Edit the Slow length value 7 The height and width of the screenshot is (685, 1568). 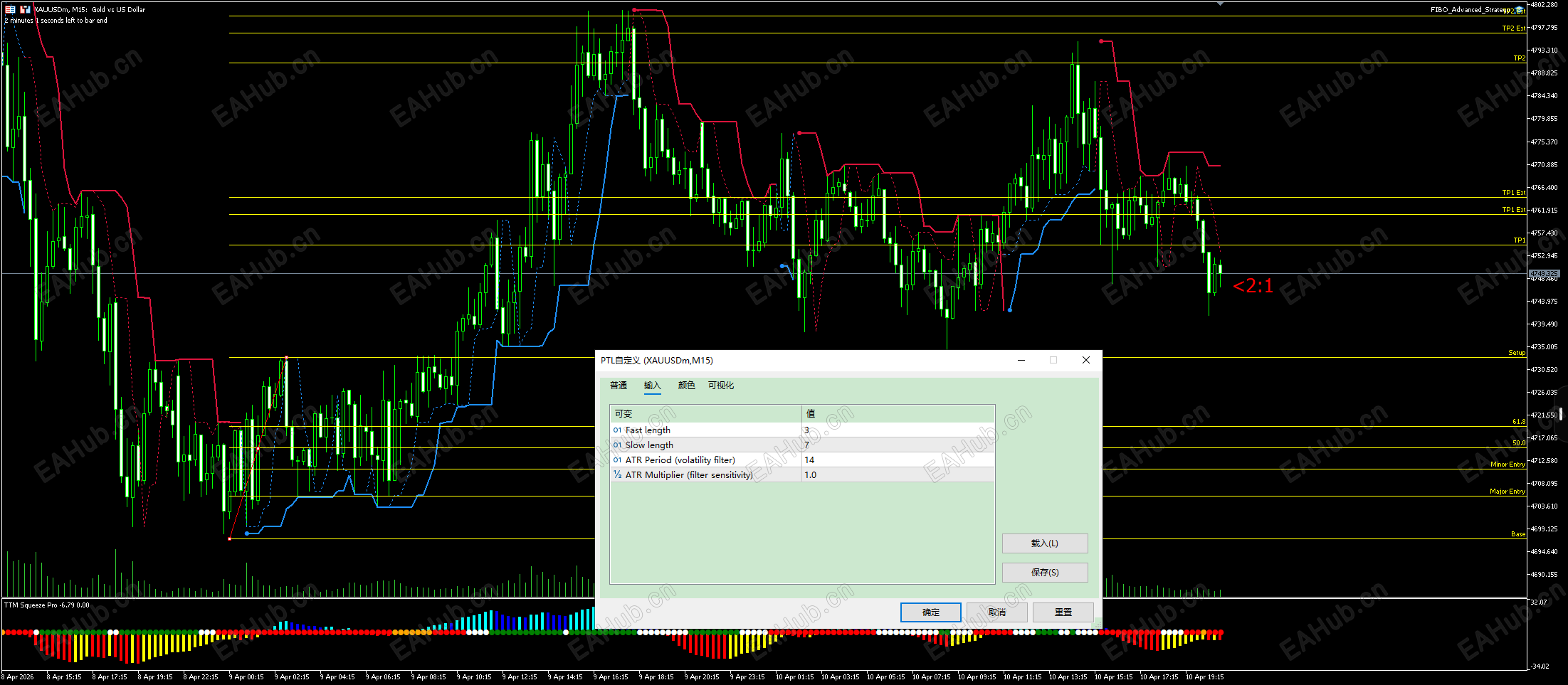(x=898, y=445)
